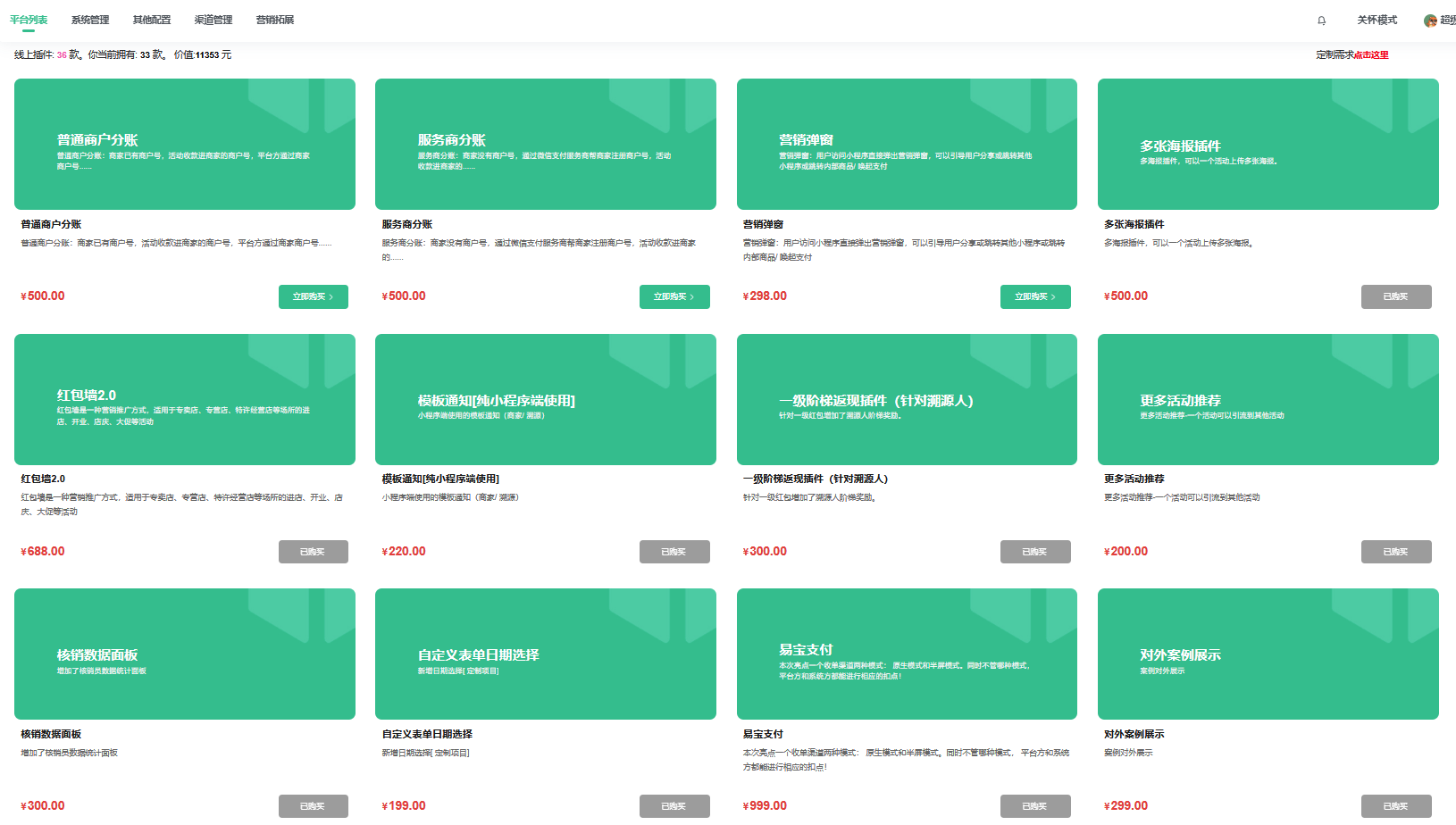Click the 核销数据面板 title text
1456x825 pixels.
[x=51, y=734]
